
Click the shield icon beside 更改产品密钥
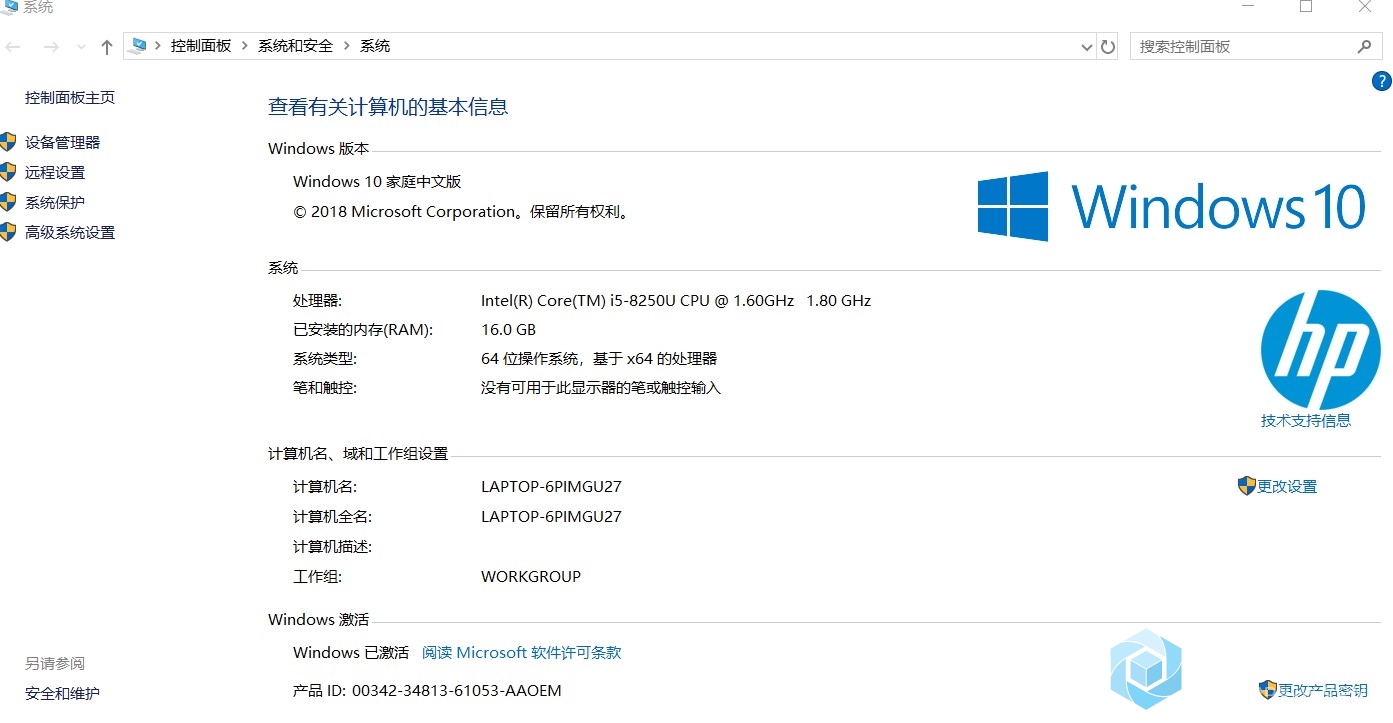pos(1267,690)
